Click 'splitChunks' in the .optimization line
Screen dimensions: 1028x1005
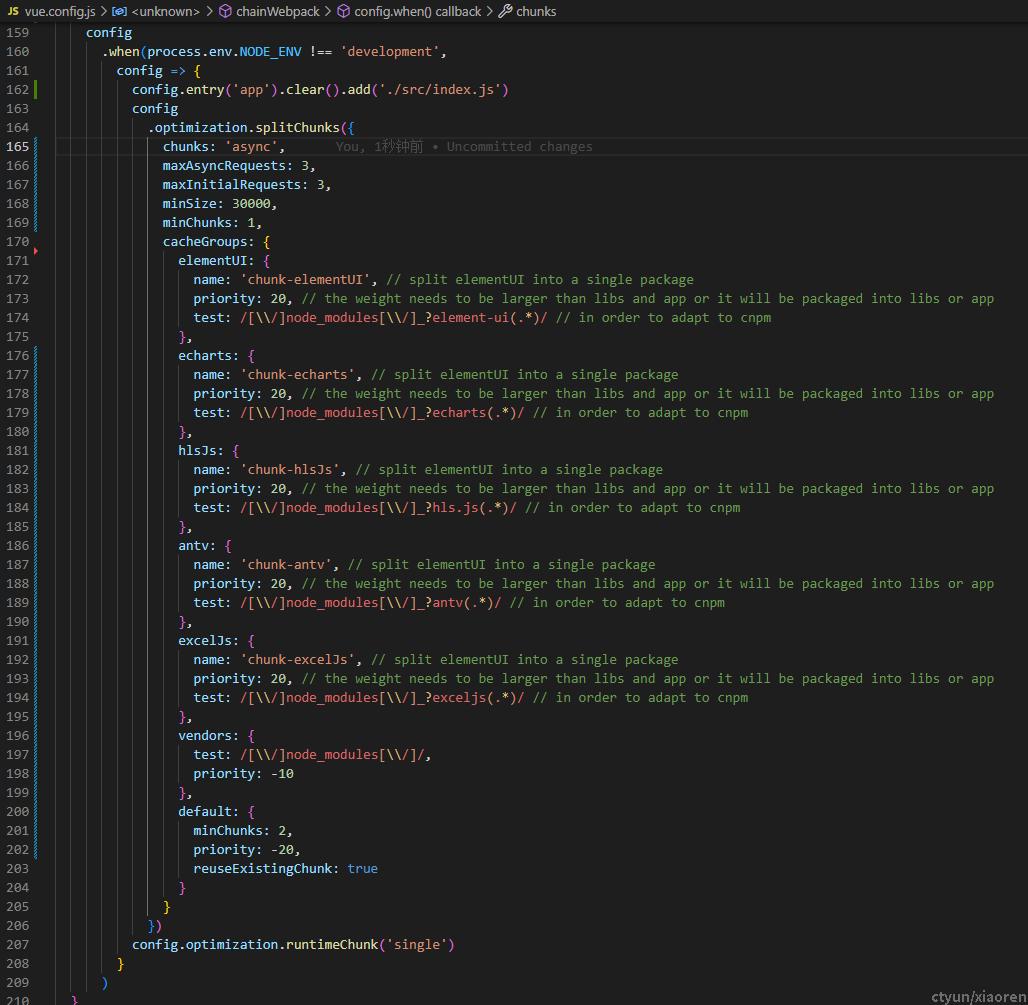(297, 127)
